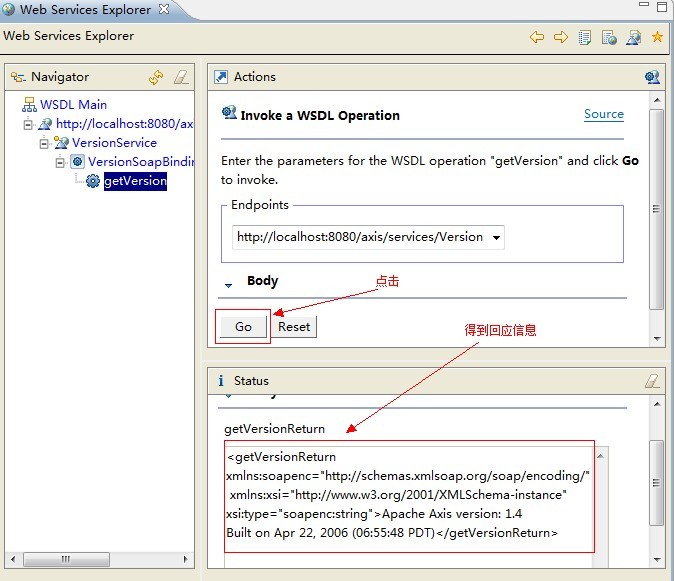This screenshot has height=581, width=674.
Task: Select the getVersion operation node
Action: click(x=134, y=181)
